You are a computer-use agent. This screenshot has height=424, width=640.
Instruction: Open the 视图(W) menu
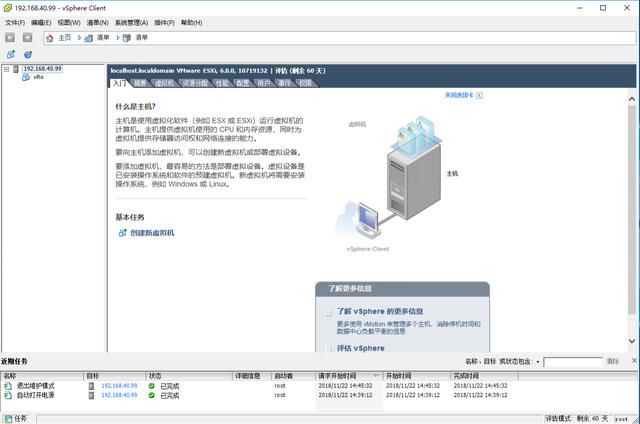pos(69,22)
